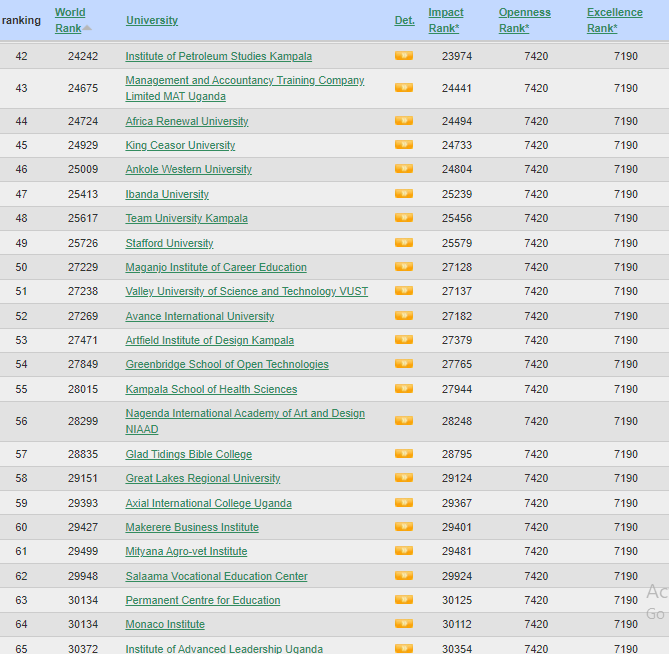This screenshot has height=654, width=669.
Task: Open details icon for Institute of Petroleum Studies Kampala
Action: (x=404, y=55)
